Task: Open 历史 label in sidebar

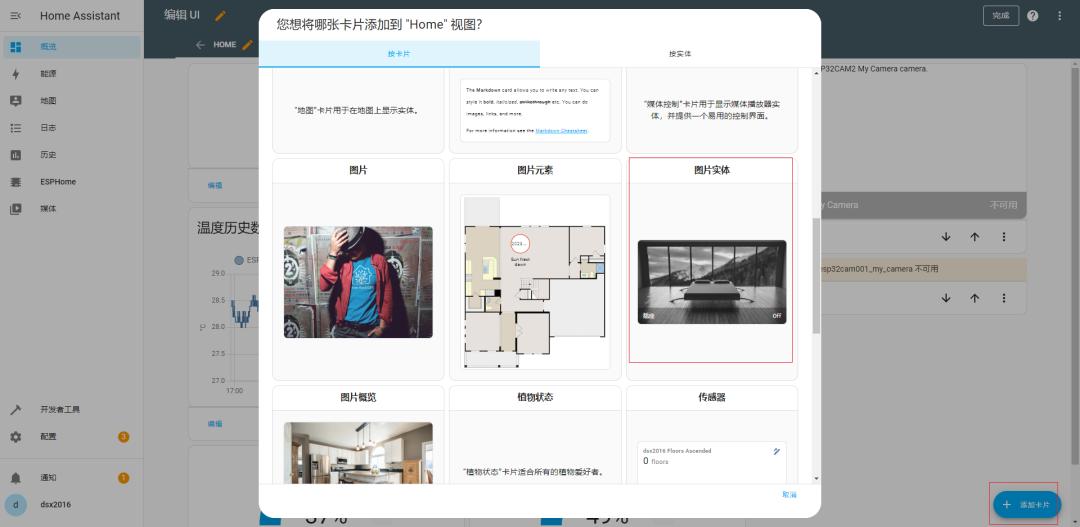Action: tap(48, 155)
